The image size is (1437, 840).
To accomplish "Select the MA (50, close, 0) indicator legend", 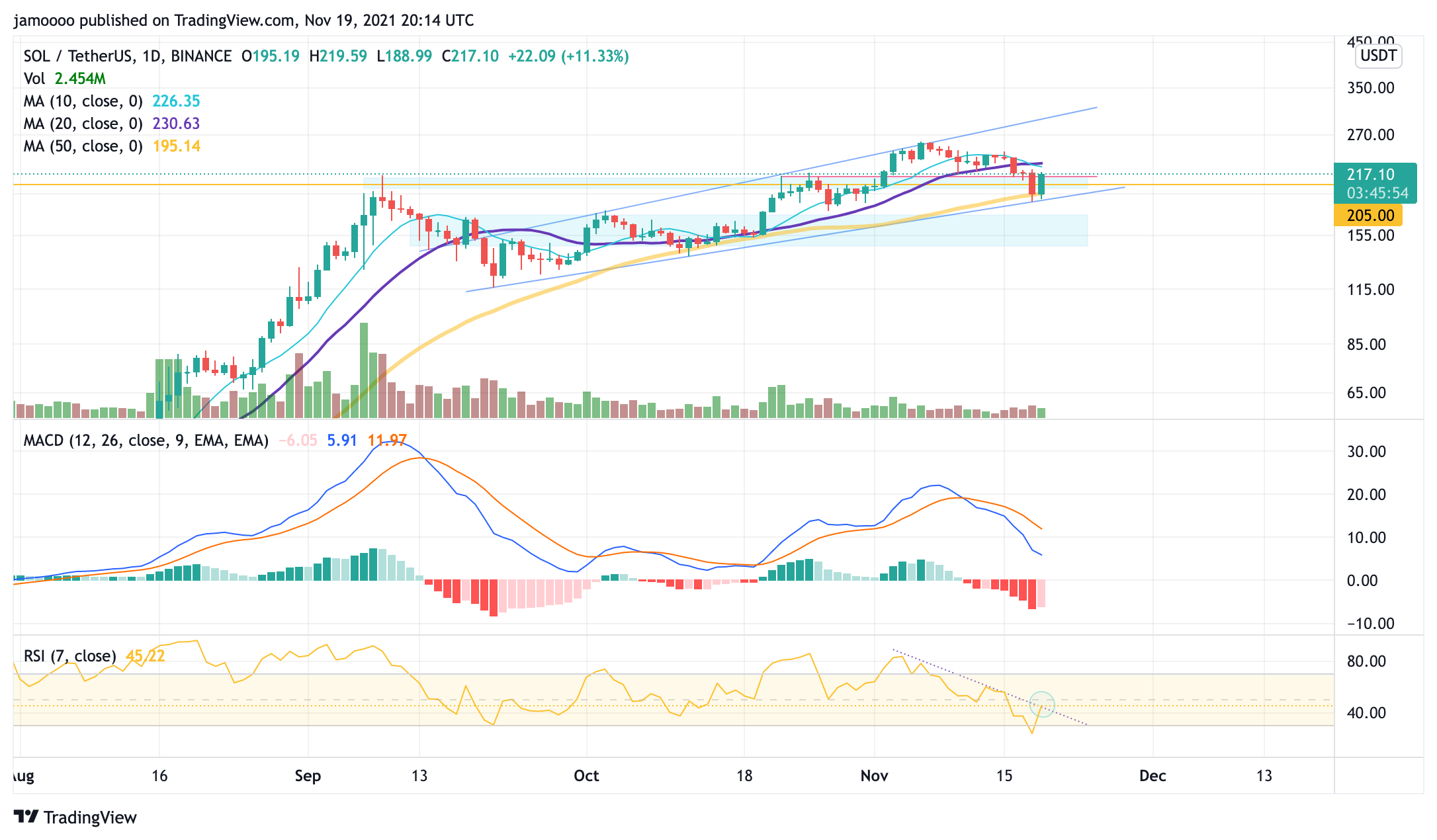I will click(83, 146).
